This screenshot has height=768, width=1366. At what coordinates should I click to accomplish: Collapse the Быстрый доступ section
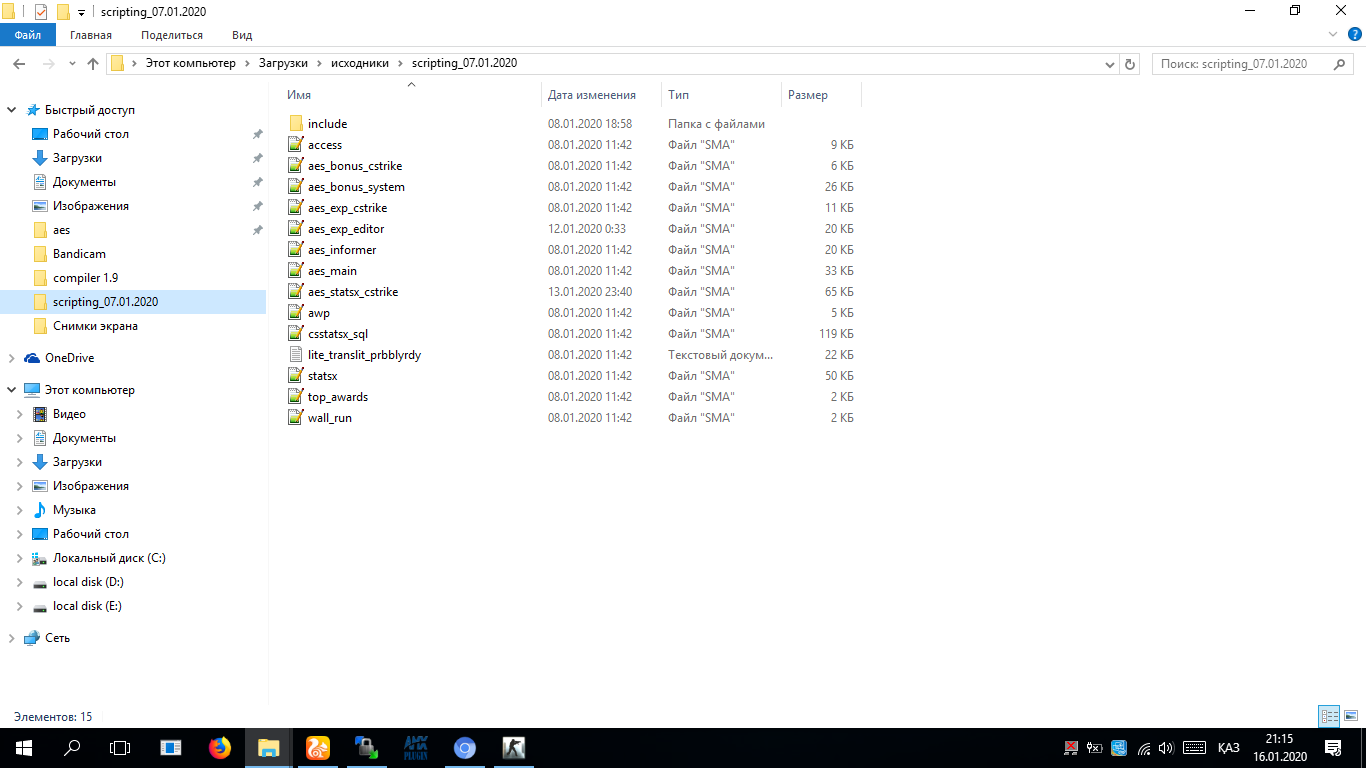click(12, 110)
